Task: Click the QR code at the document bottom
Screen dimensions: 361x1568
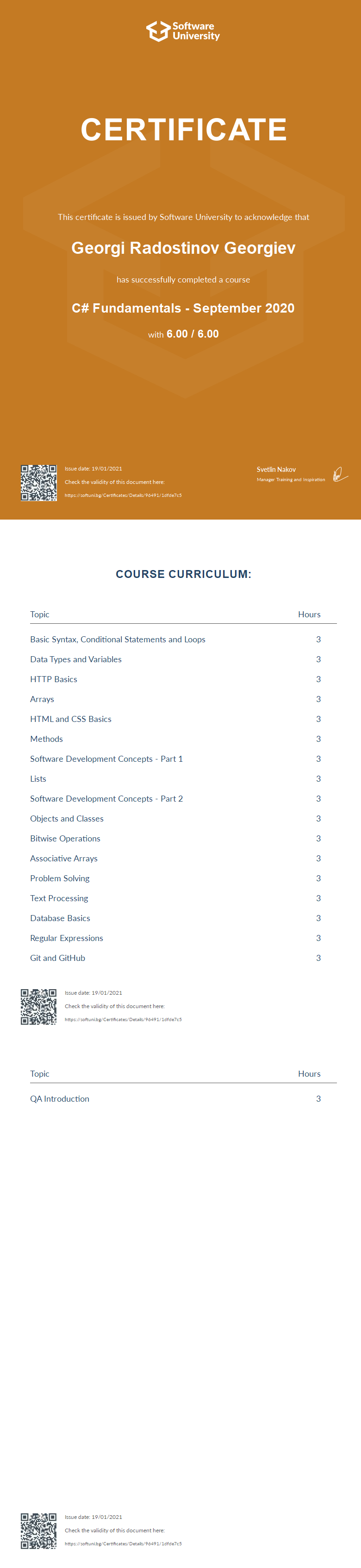Action: click(x=38, y=1531)
